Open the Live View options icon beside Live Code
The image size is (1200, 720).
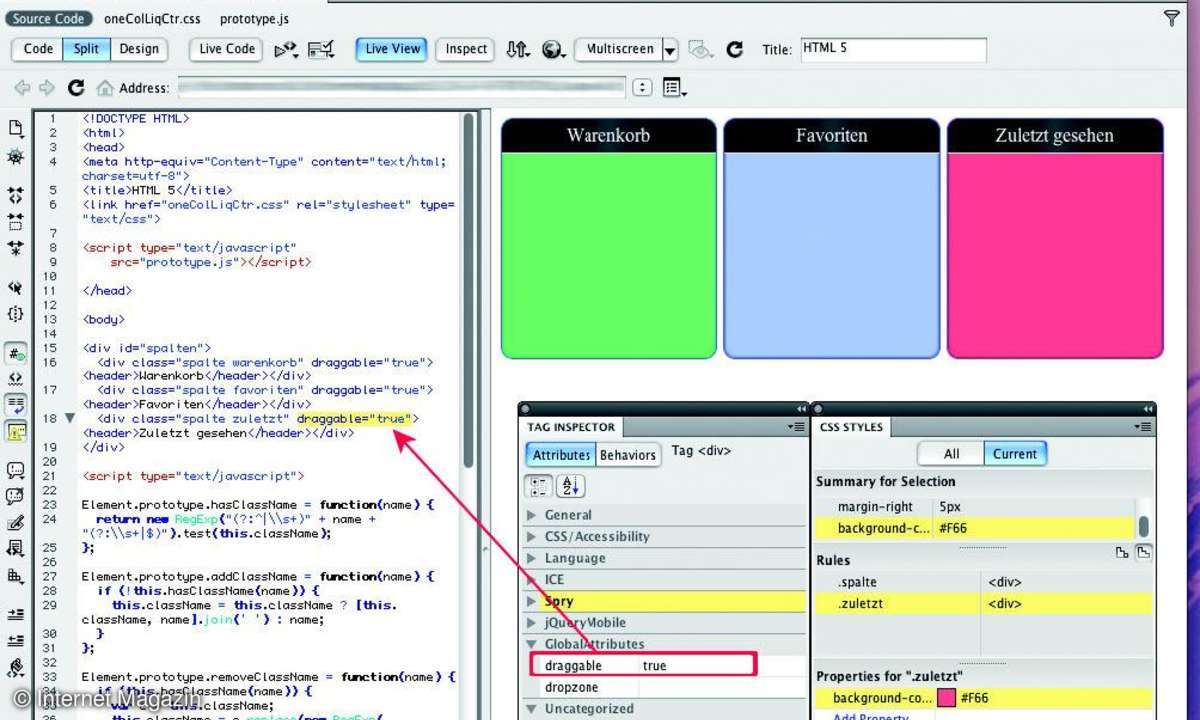click(286, 49)
